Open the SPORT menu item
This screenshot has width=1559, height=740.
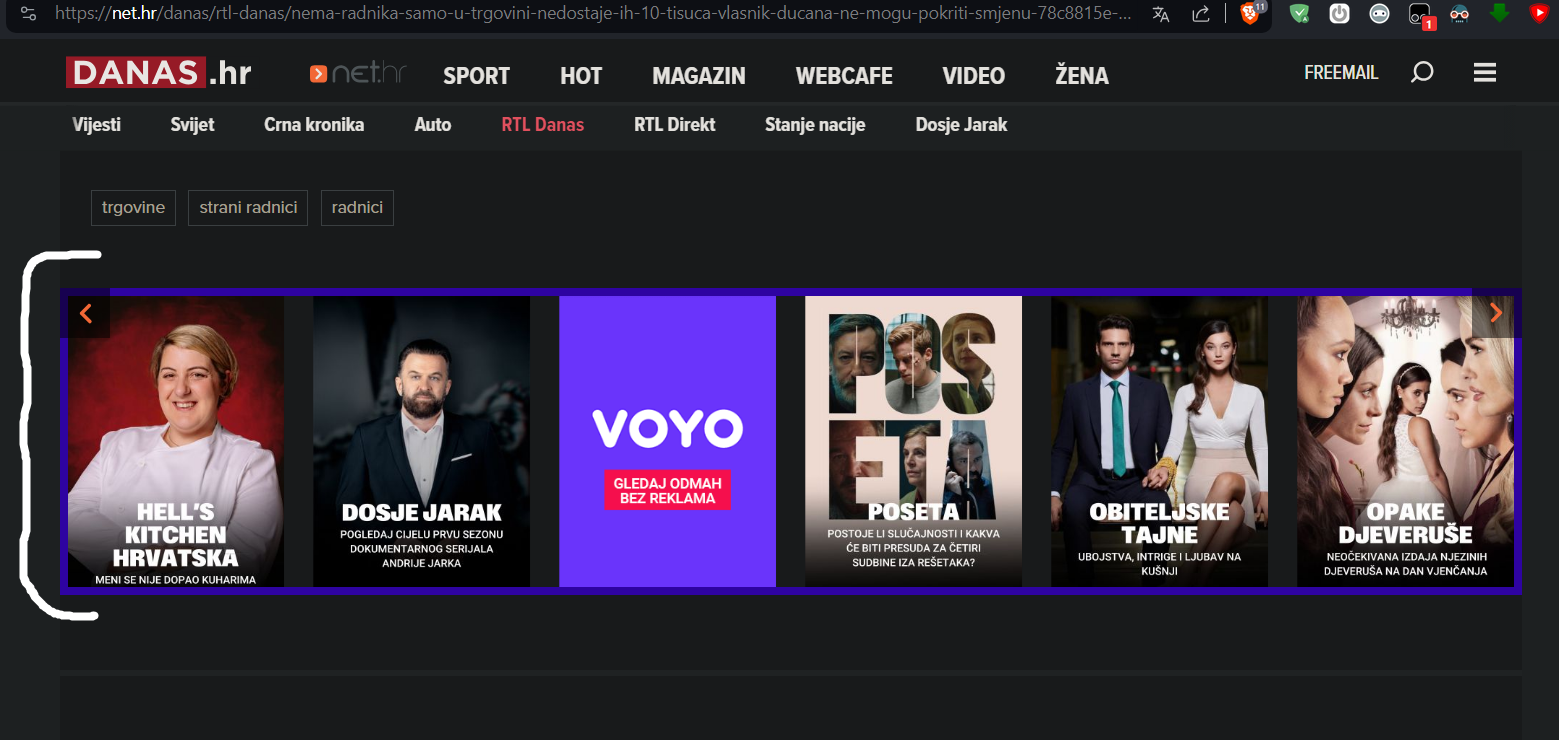476,76
